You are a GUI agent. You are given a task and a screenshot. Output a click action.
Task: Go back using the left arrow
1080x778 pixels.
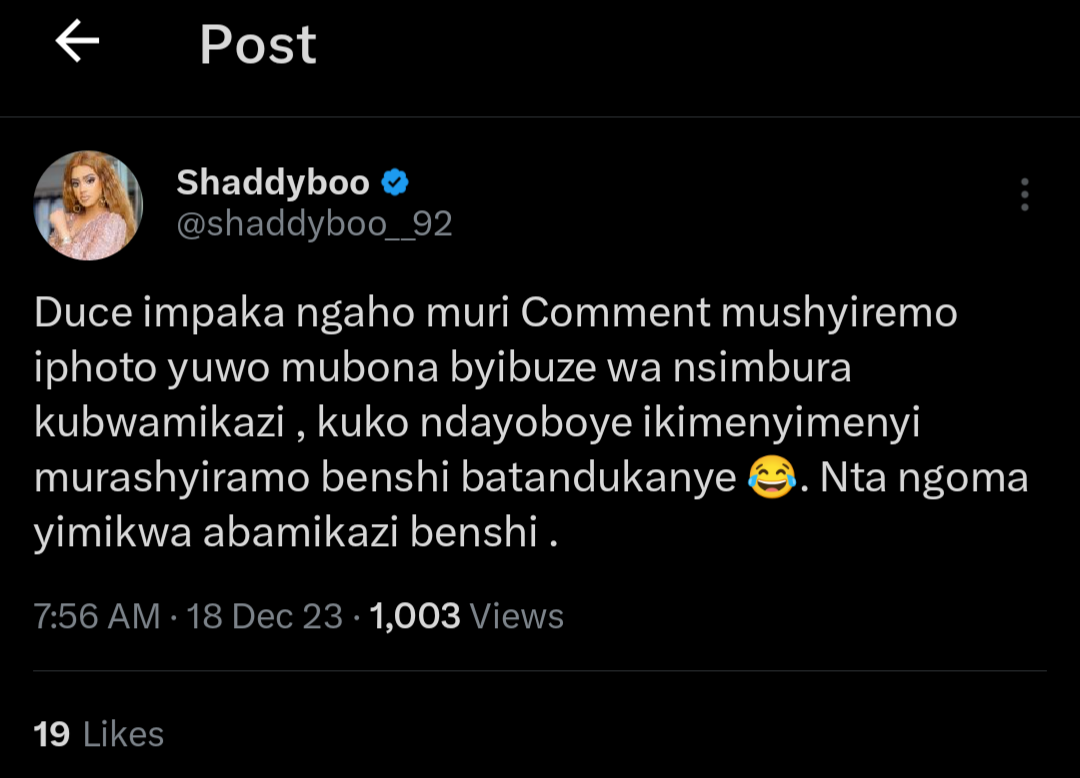click(77, 43)
